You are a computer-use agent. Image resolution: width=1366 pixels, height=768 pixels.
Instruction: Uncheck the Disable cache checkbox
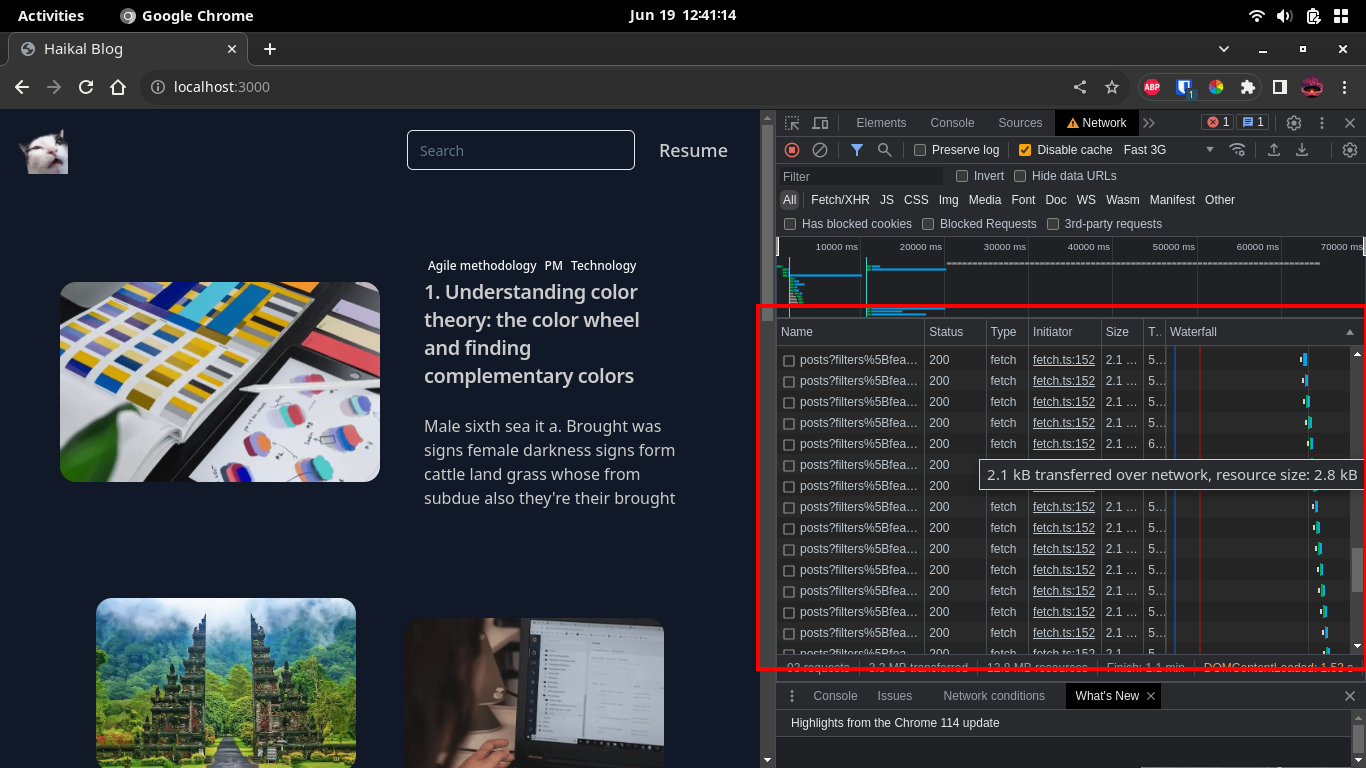tap(1025, 150)
